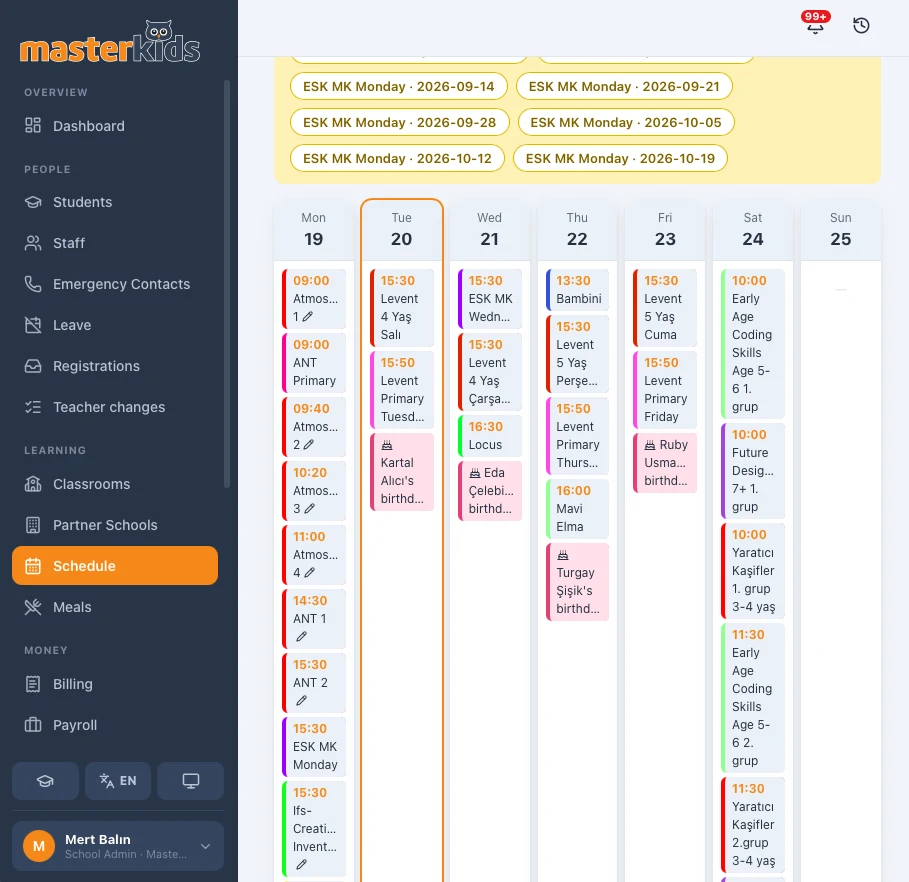909x882 pixels.
Task: Click the Meals utensils icon
Action: (33, 607)
